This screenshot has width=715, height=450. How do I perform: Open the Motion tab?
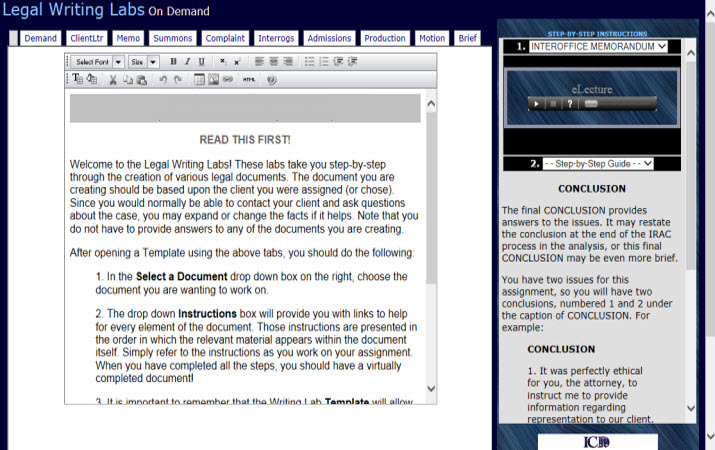(432, 38)
